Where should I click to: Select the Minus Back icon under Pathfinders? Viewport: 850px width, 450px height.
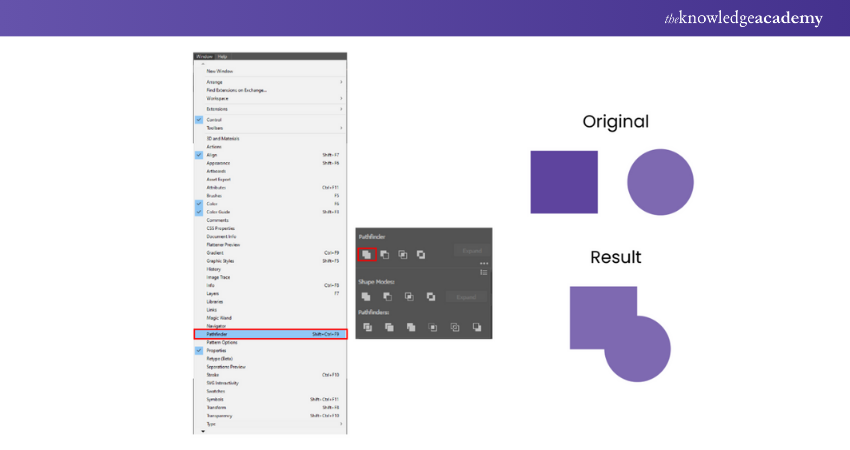477,327
